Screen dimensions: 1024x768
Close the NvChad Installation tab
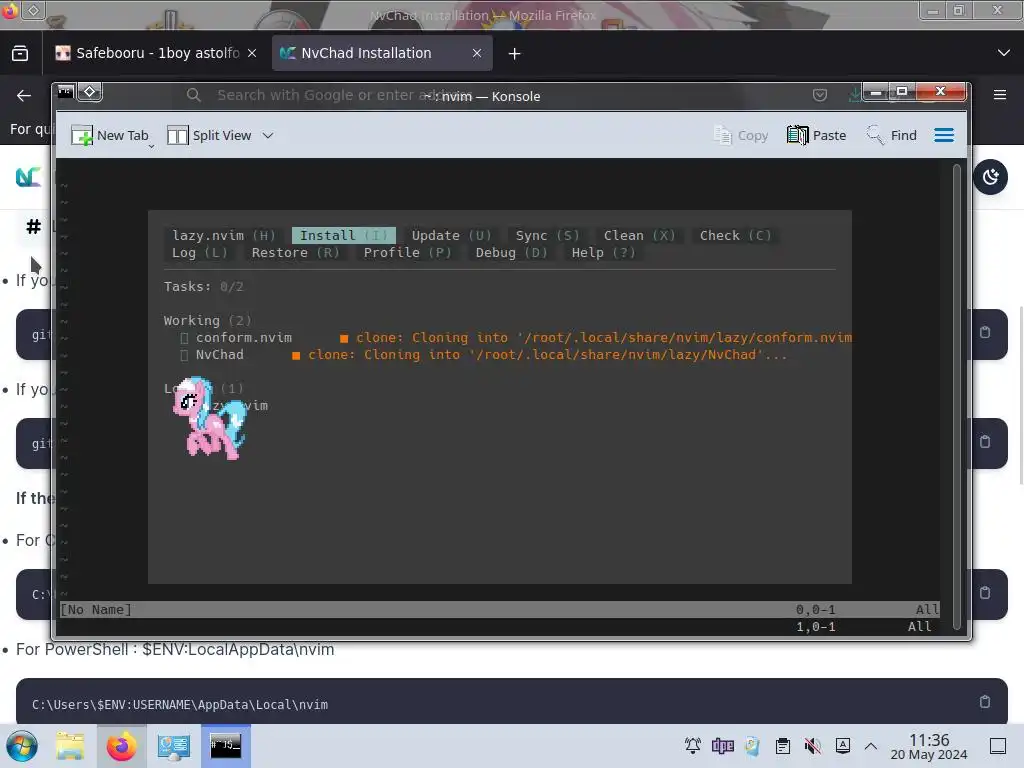pos(477,54)
